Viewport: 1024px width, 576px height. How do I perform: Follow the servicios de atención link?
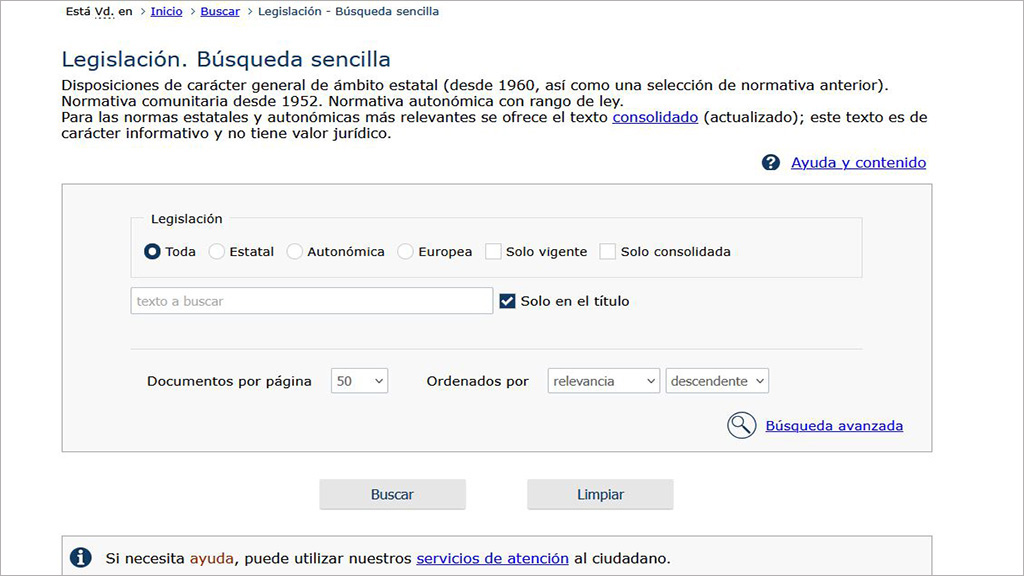tap(492, 558)
